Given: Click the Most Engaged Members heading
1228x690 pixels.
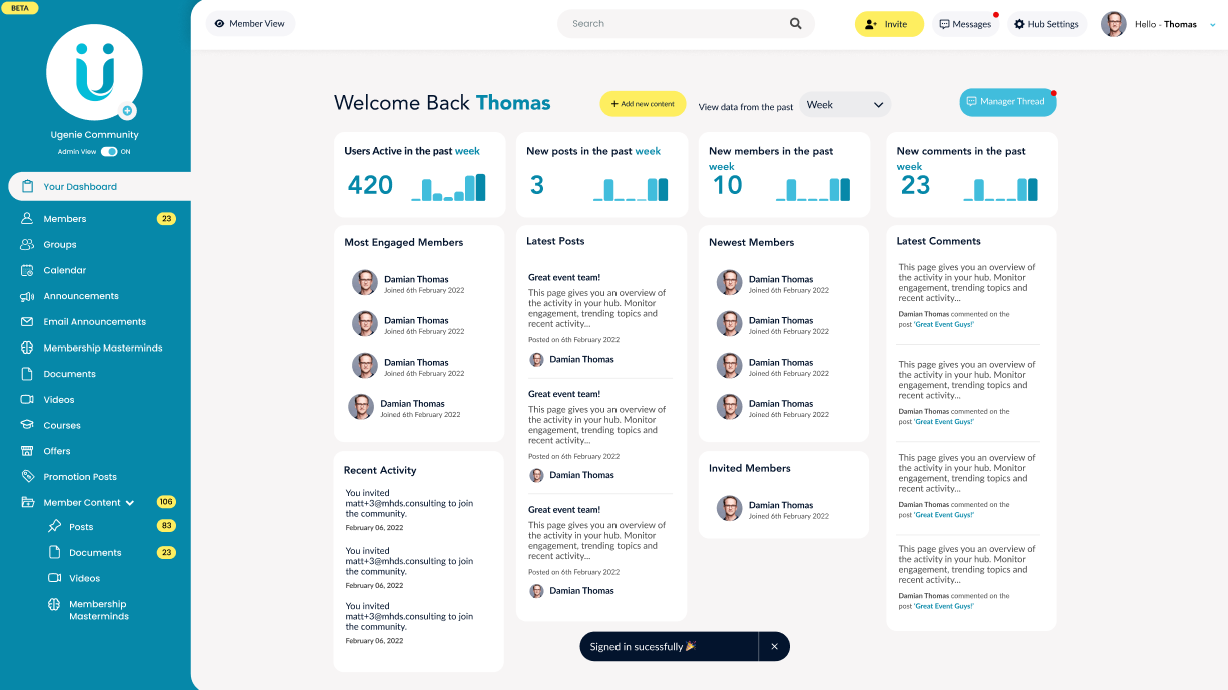Looking at the screenshot, I should click(404, 242).
